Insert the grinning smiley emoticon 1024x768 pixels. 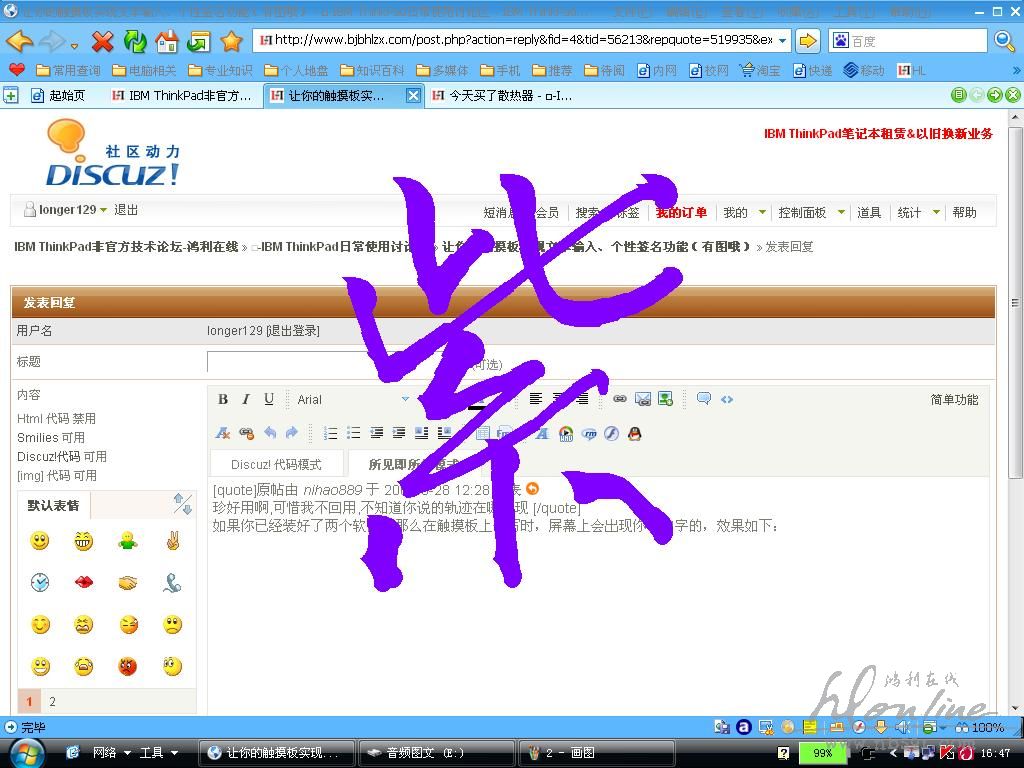click(x=84, y=541)
